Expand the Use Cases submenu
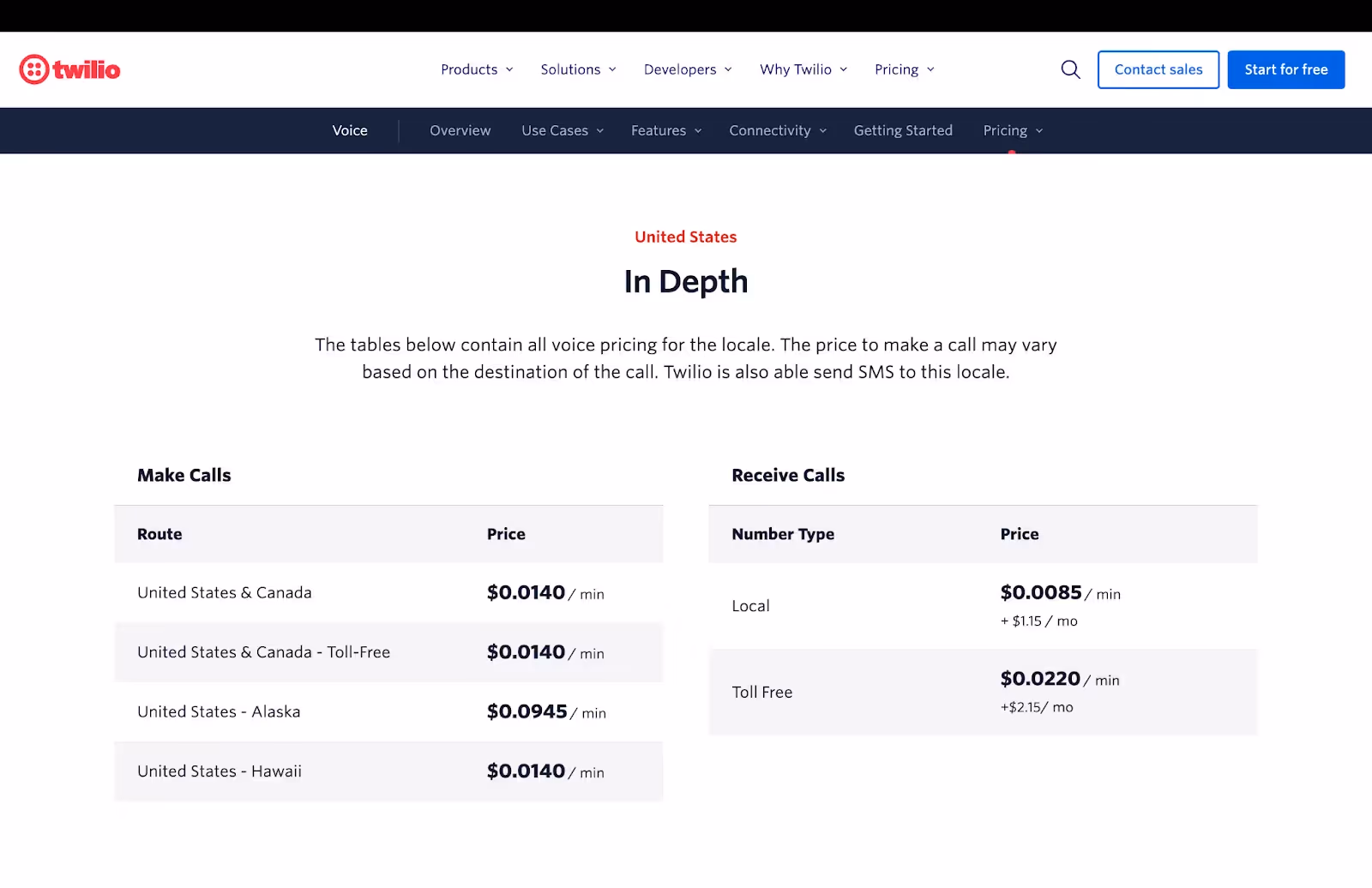 click(x=563, y=130)
